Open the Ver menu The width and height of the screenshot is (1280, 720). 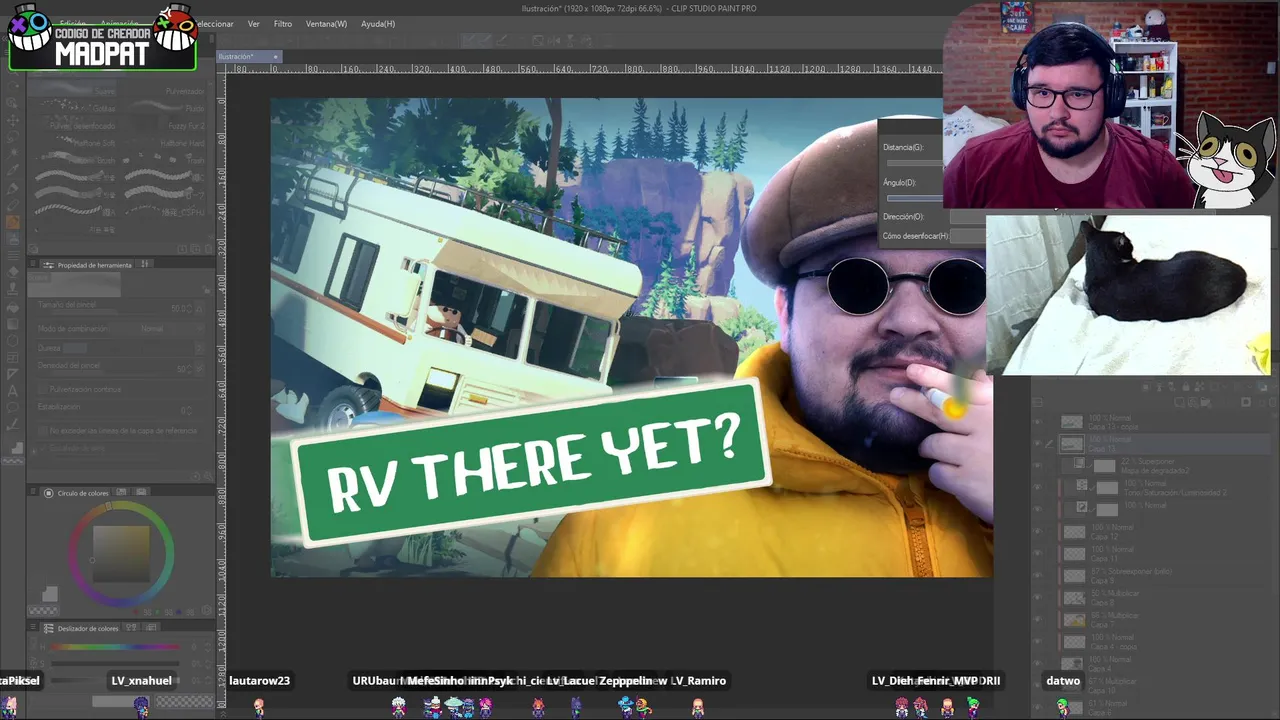tap(253, 23)
